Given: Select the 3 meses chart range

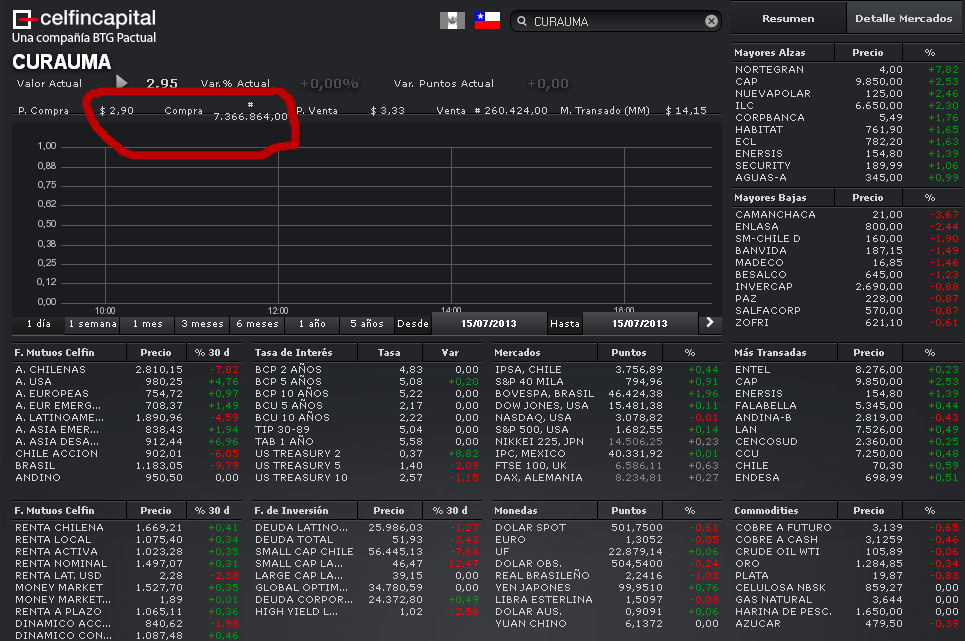Looking at the screenshot, I should [x=202, y=324].
